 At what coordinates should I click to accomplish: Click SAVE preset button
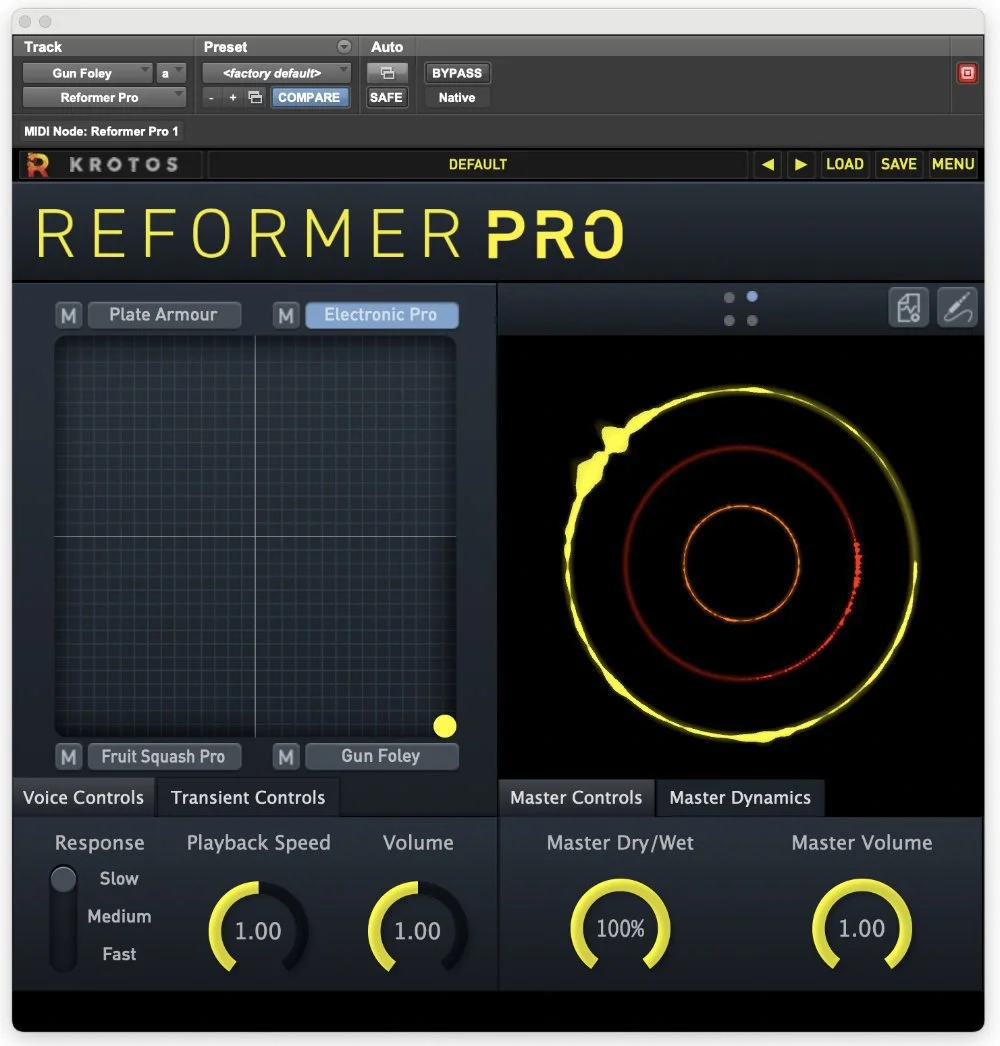(898, 164)
